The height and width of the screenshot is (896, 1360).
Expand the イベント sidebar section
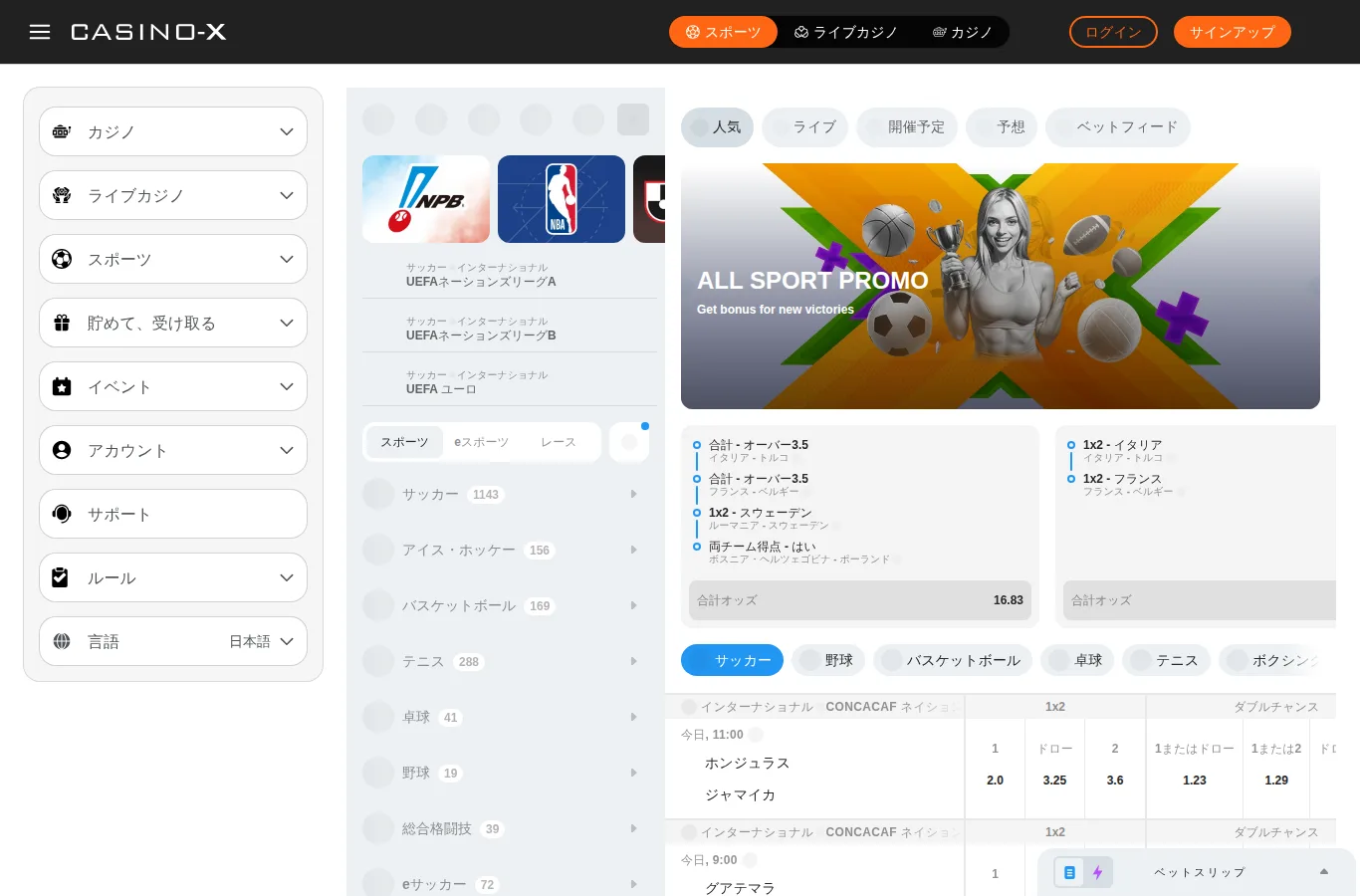point(173,386)
